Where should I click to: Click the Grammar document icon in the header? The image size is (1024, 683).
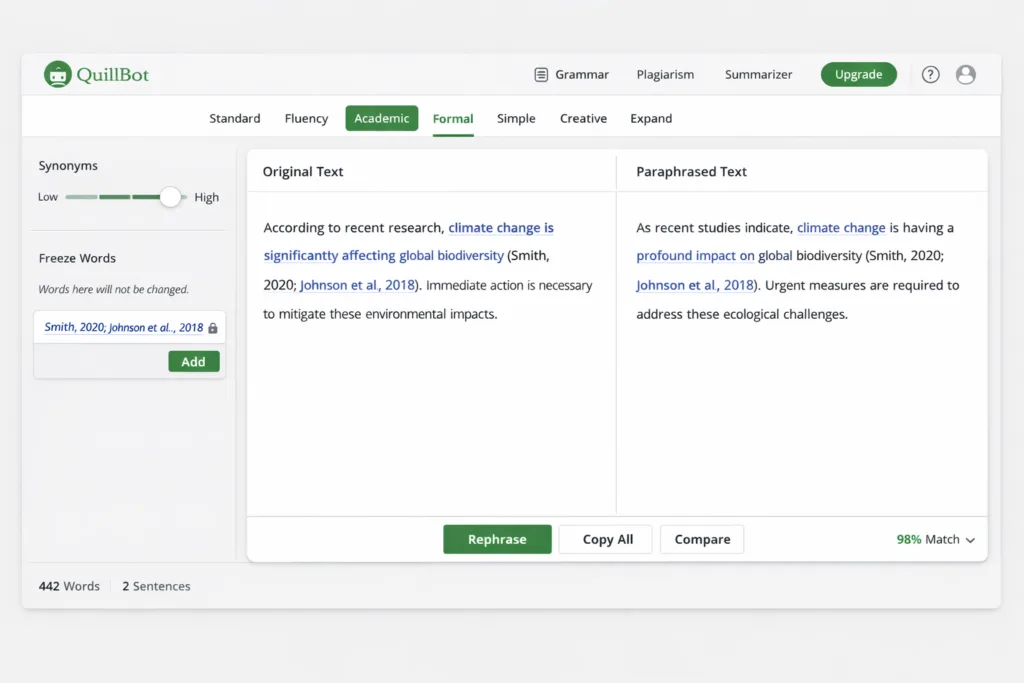pos(540,74)
